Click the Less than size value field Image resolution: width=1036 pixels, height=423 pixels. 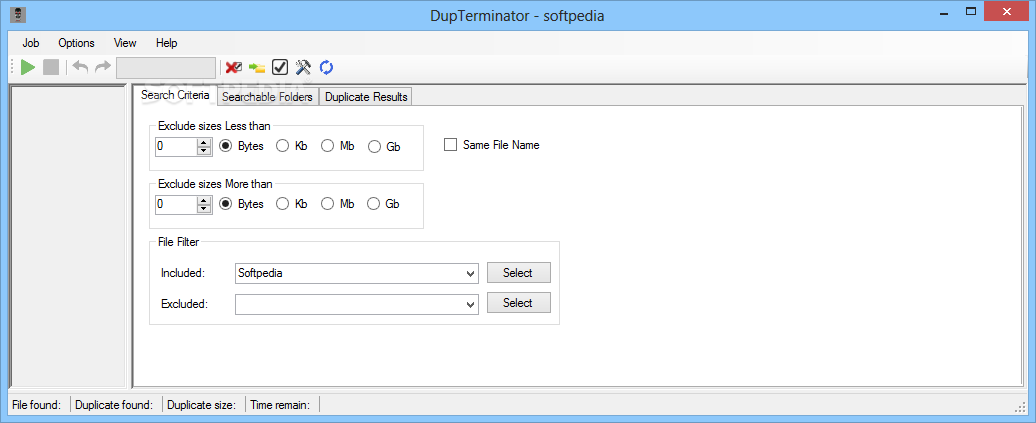(x=176, y=146)
